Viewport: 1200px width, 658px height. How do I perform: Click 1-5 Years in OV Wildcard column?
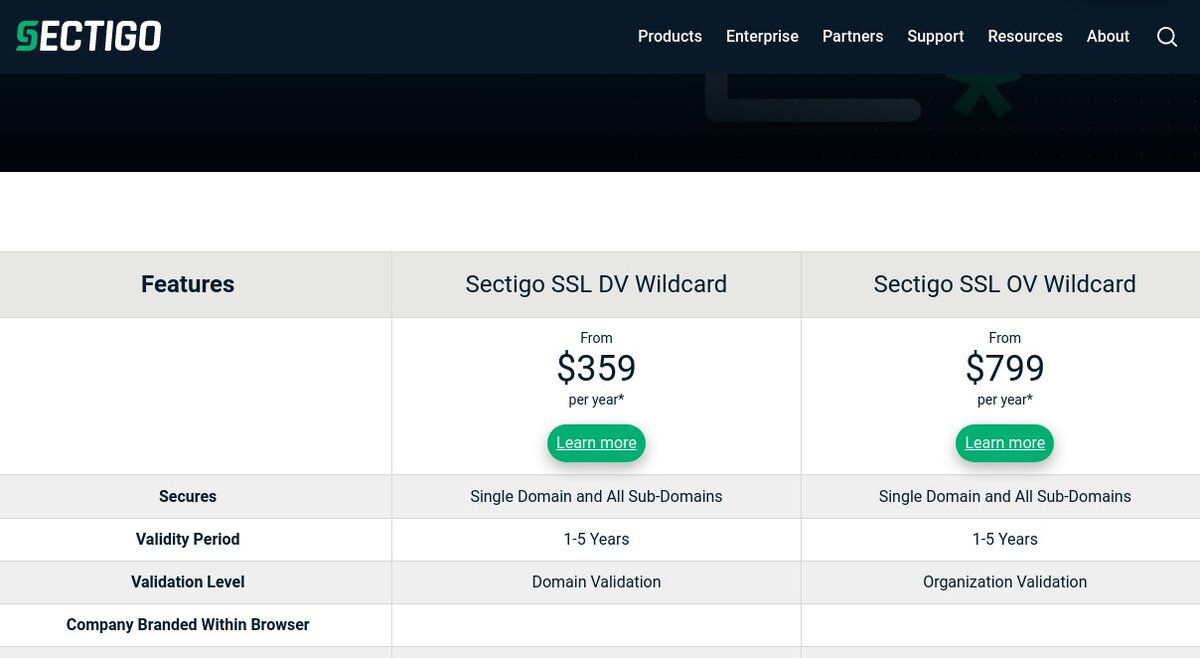1005,539
